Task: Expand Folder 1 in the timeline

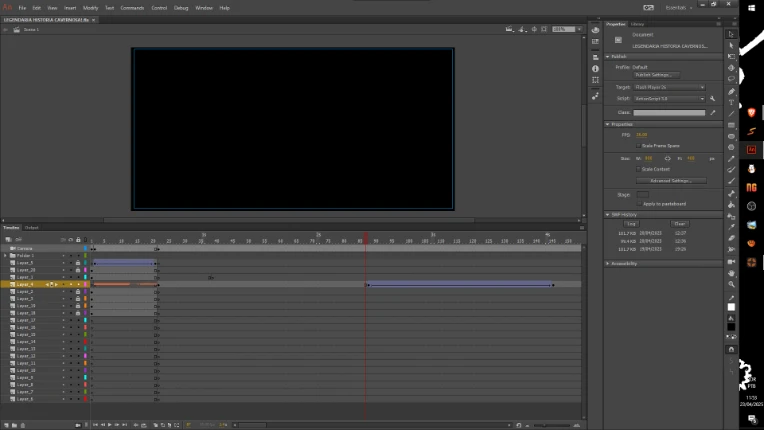Action: (x=5, y=256)
